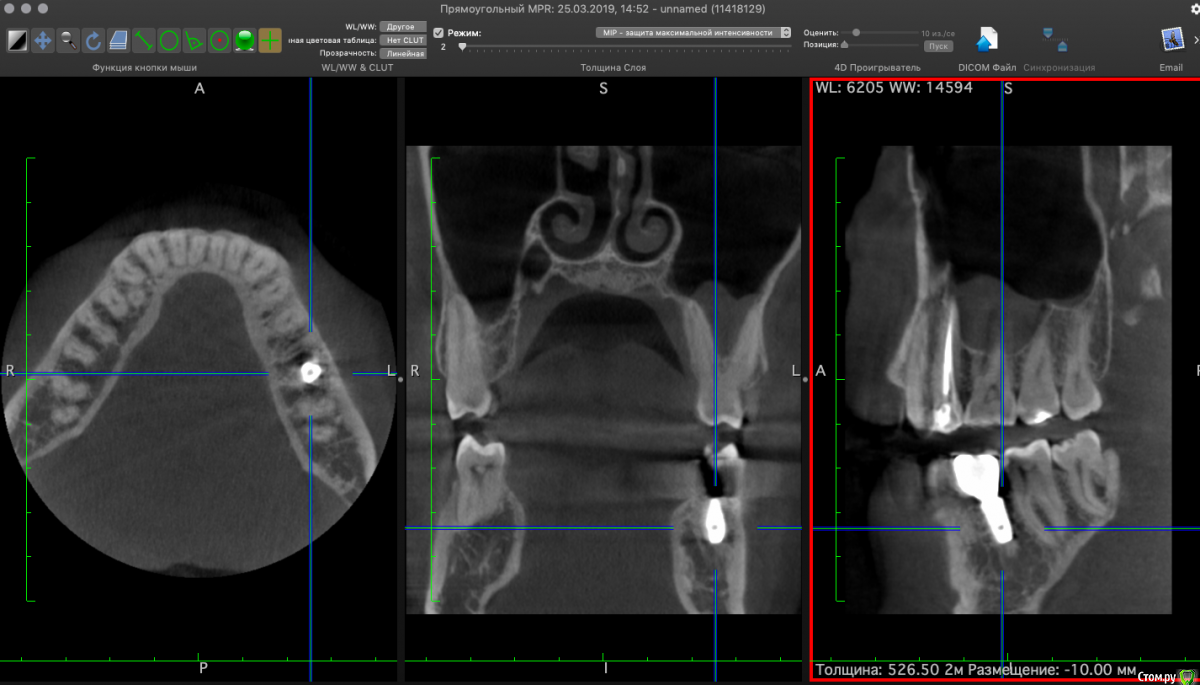Select the green crosshair tool
Screen dimensions: 1200x685
(270, 41)
